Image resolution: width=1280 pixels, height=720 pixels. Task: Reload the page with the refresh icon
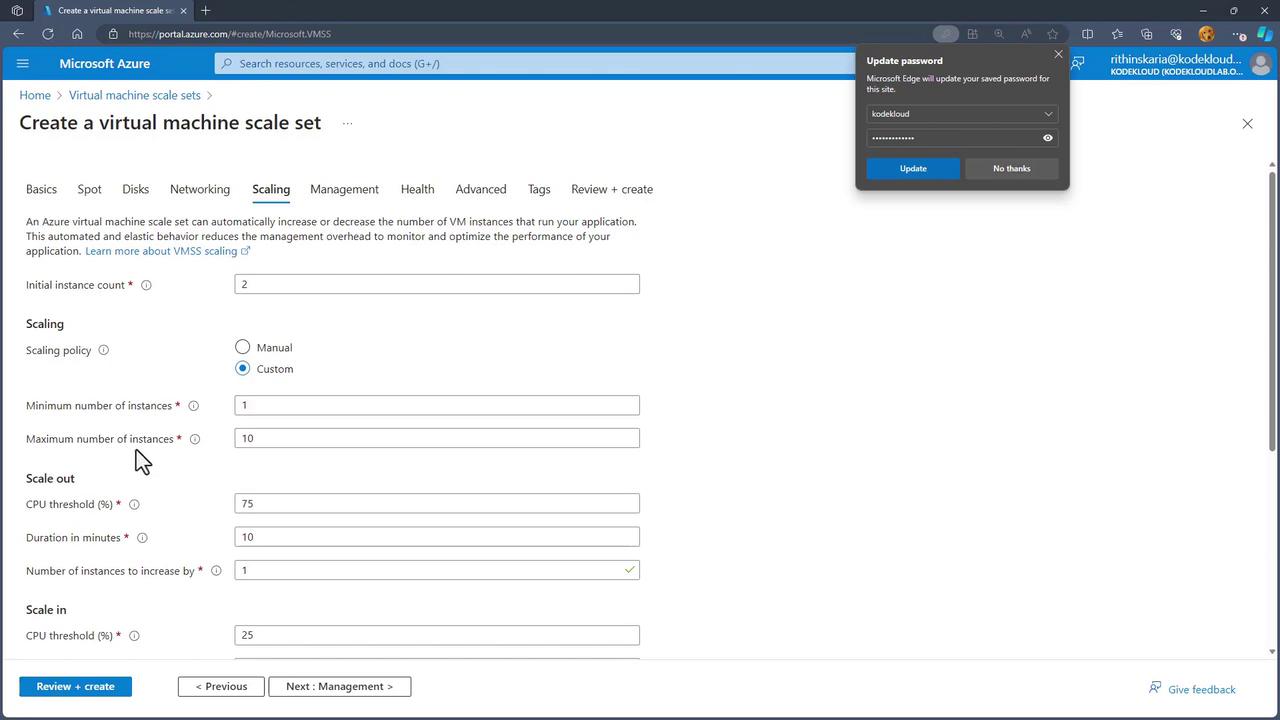(47, 34)
